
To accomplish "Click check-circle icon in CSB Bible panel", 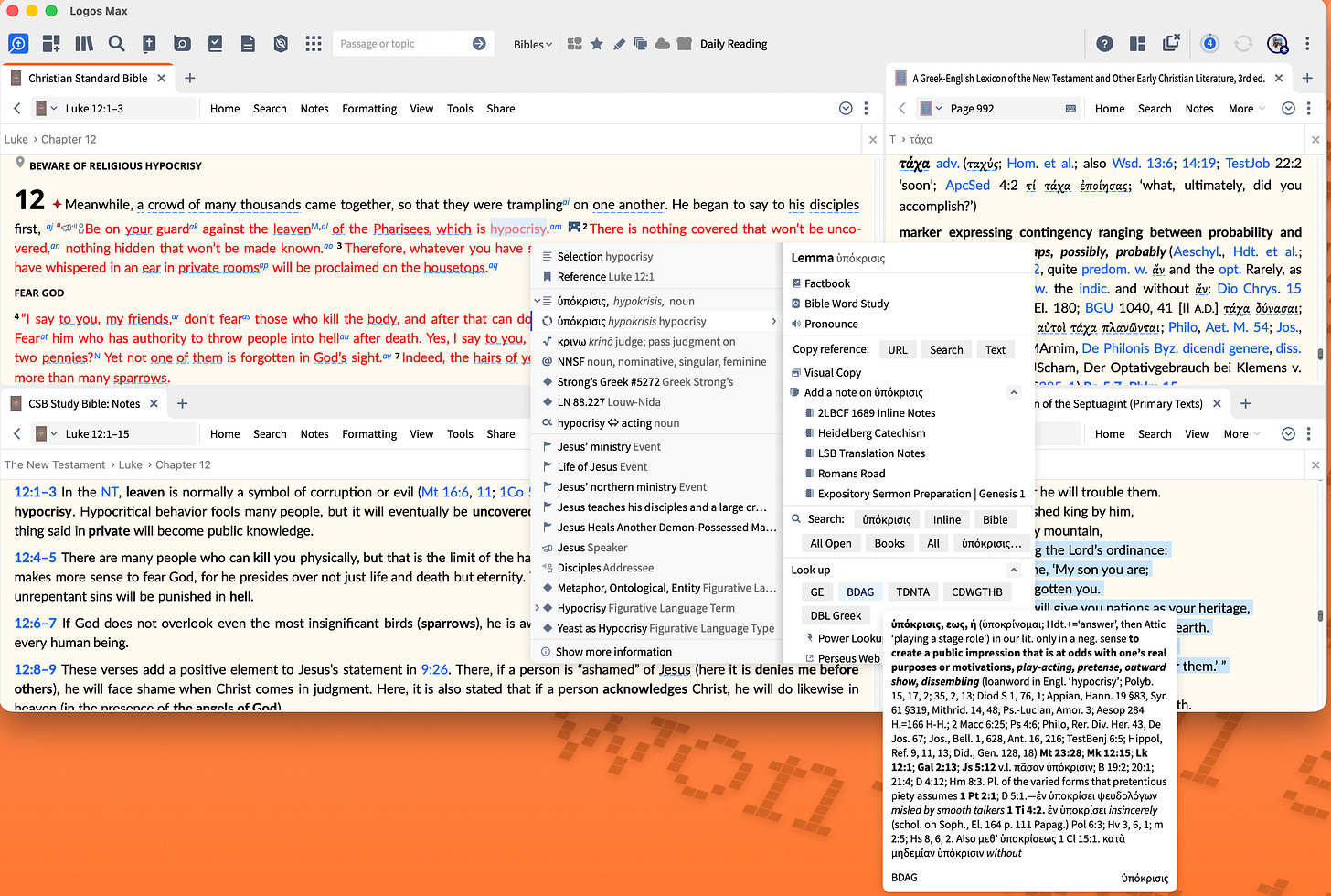I will click(x=846, y=108).
